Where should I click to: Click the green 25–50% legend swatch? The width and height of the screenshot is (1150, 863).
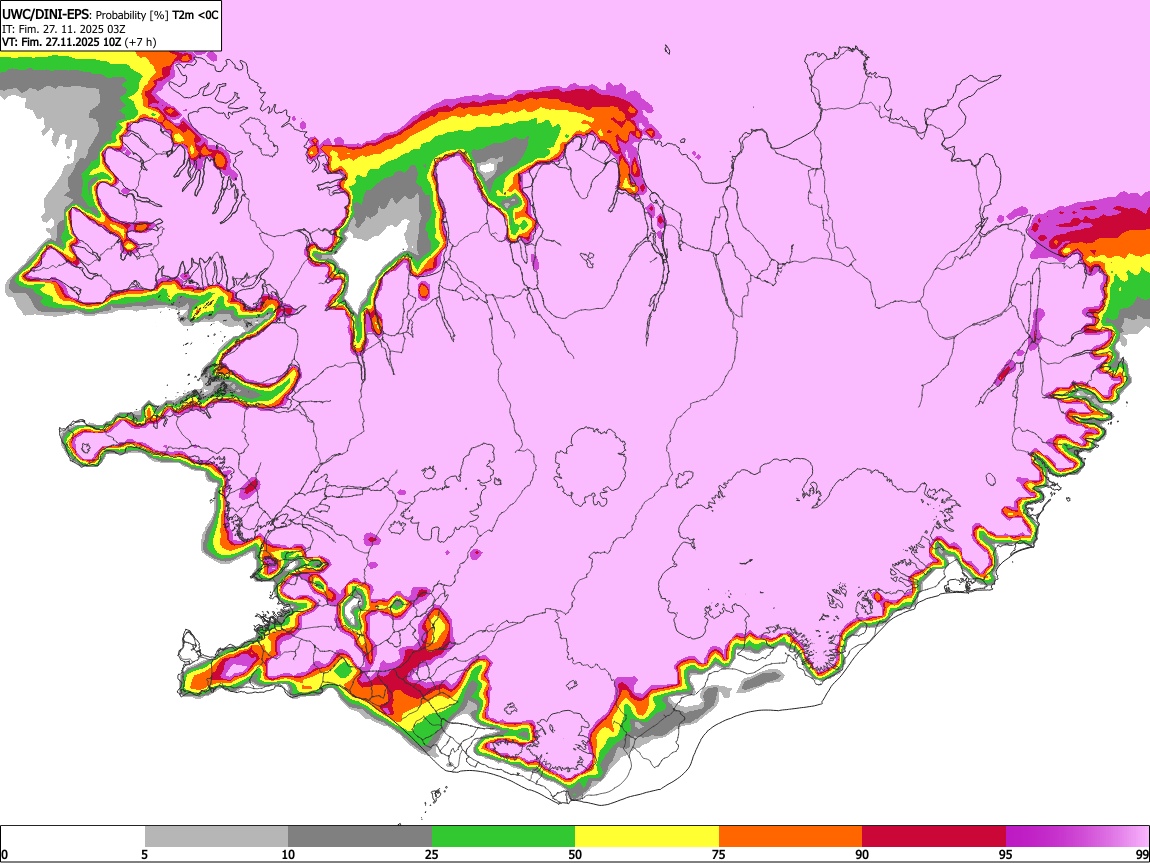(503, 837)
